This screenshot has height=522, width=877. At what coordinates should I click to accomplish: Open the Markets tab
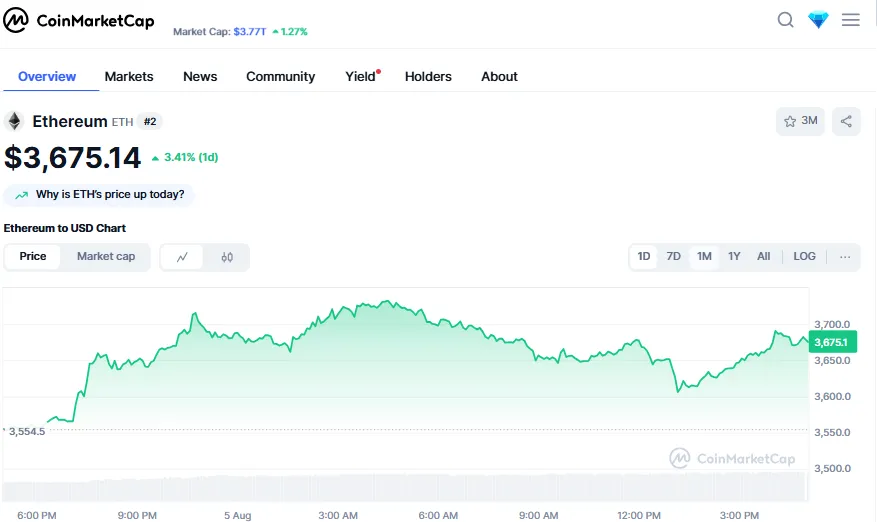[129, 77]
